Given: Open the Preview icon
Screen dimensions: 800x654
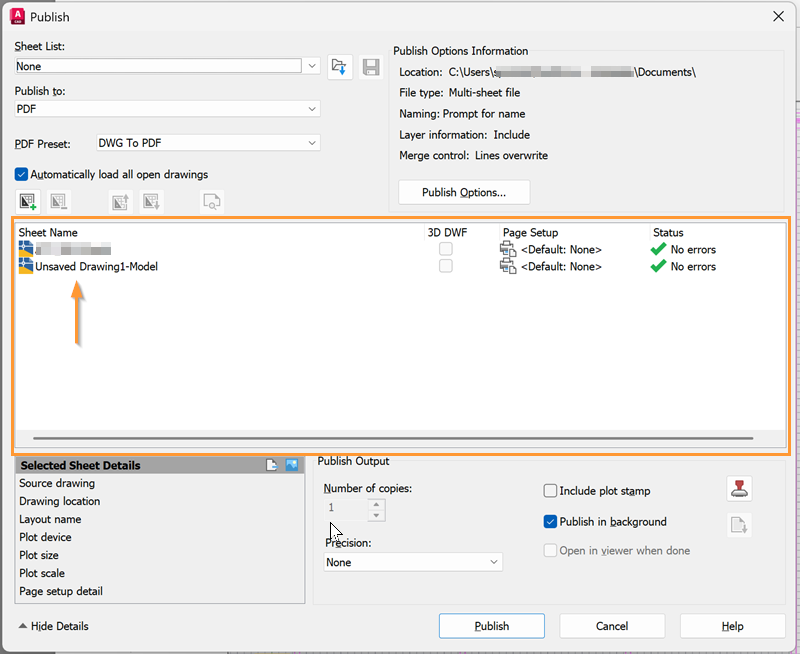Looking at the screenshot, I should (210, 201).
